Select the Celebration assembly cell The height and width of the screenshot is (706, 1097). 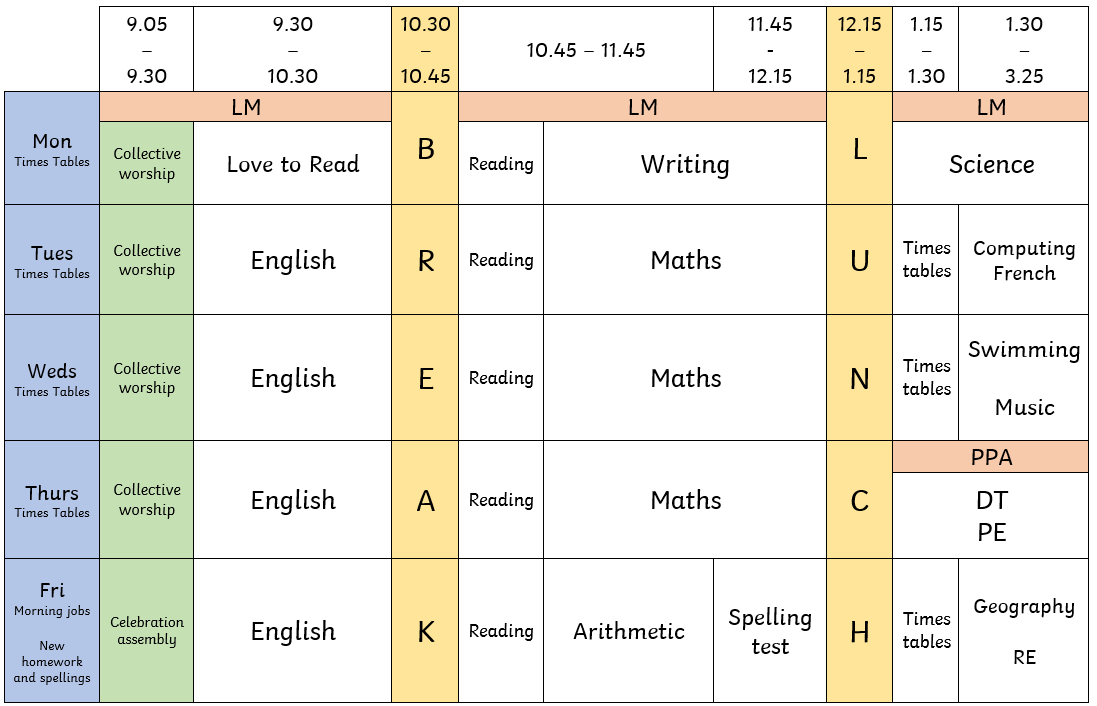[146, 630]
